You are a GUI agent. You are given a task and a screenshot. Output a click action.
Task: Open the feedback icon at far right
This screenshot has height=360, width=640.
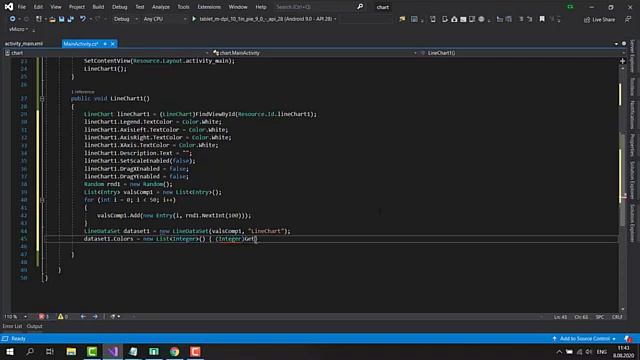pyautogui.click(x=628, y=19)
